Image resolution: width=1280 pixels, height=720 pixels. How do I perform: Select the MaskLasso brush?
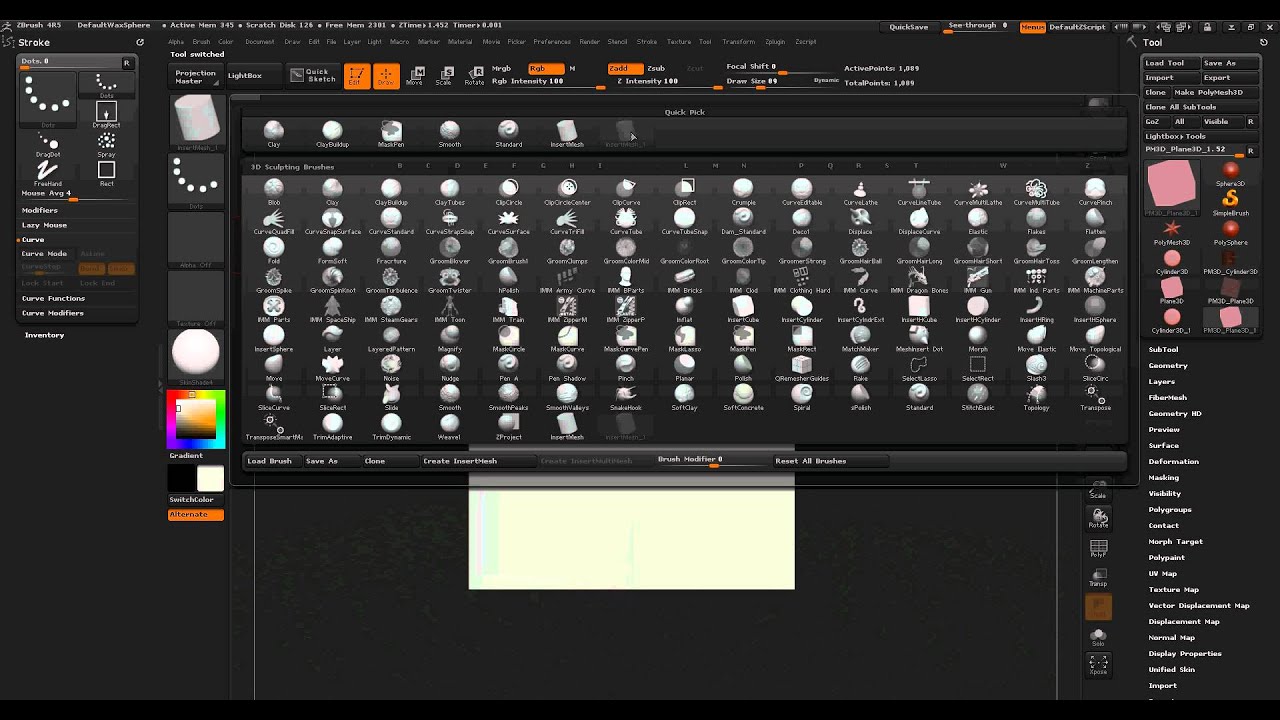tap(684, 337)
